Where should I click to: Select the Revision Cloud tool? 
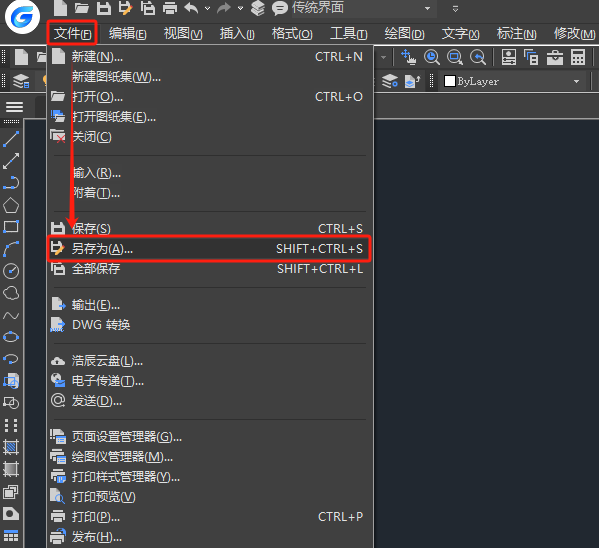11,293
